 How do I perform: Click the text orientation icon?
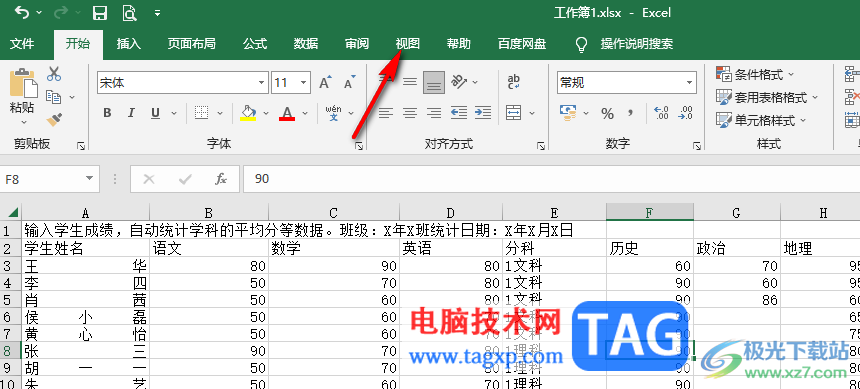459,82
